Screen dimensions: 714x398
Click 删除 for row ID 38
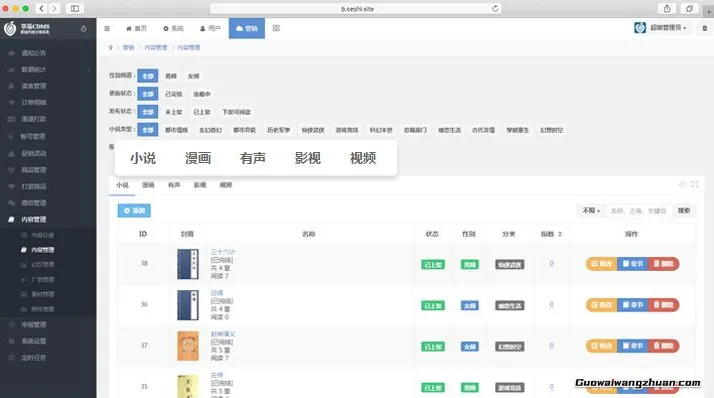click(x=664, y=264)
